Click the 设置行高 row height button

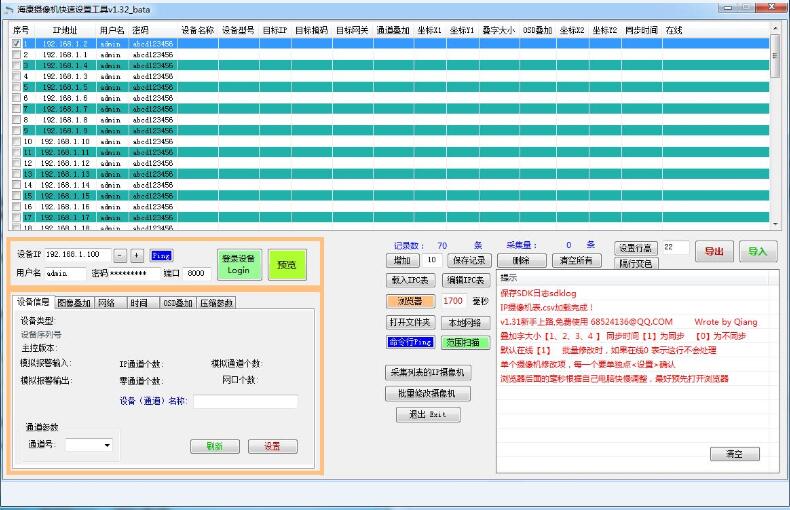635,248
